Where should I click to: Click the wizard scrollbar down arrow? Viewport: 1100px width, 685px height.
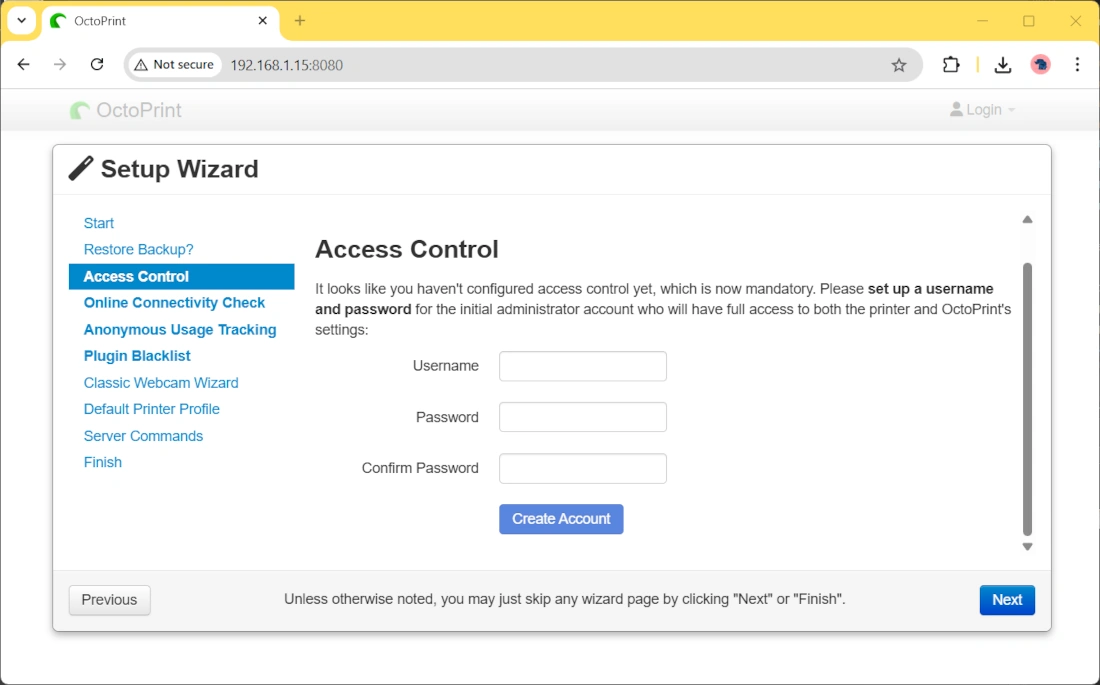pyautogui.click(x=1028, y=547)
